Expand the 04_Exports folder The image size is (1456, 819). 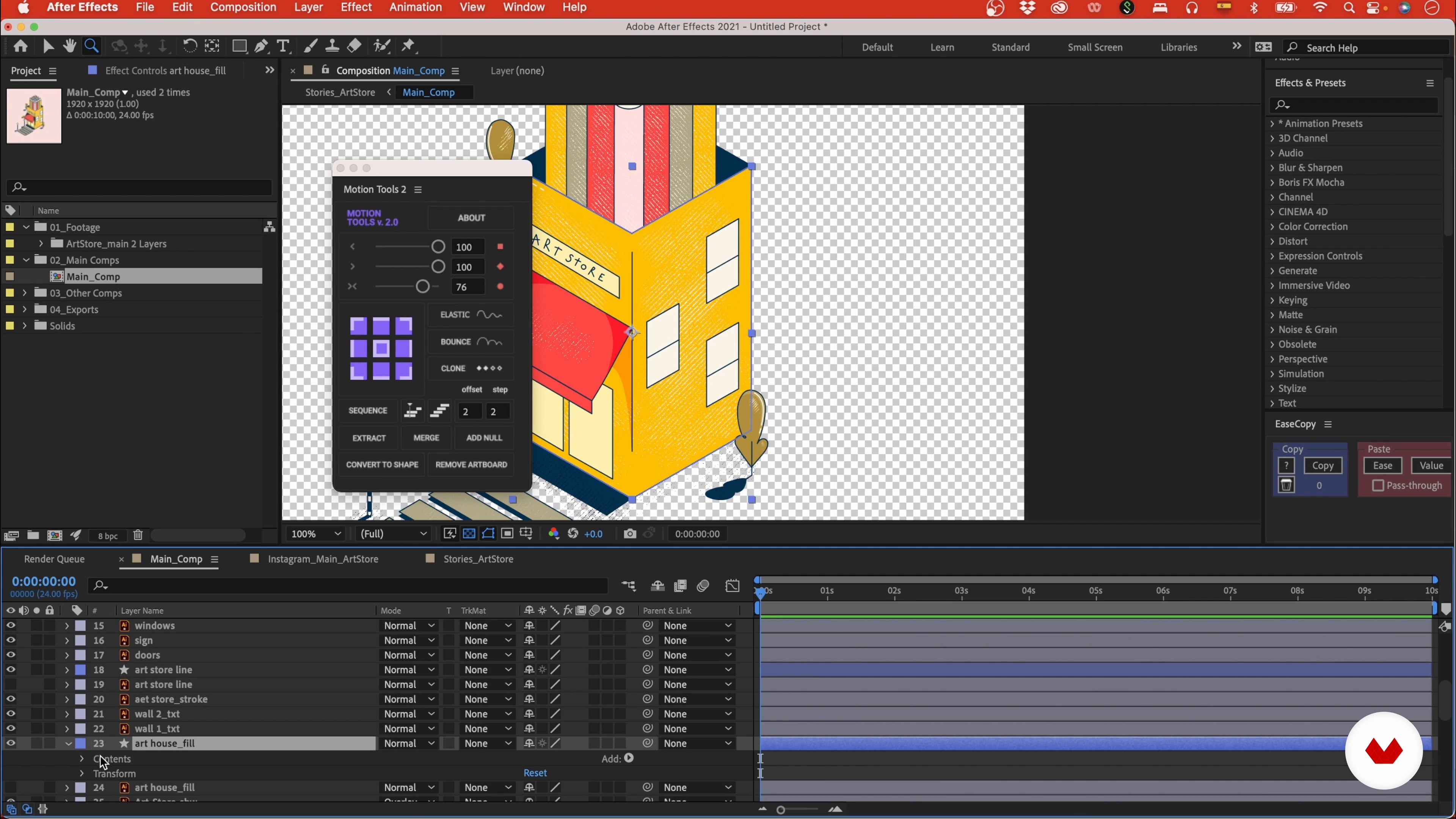coord(25,309)
